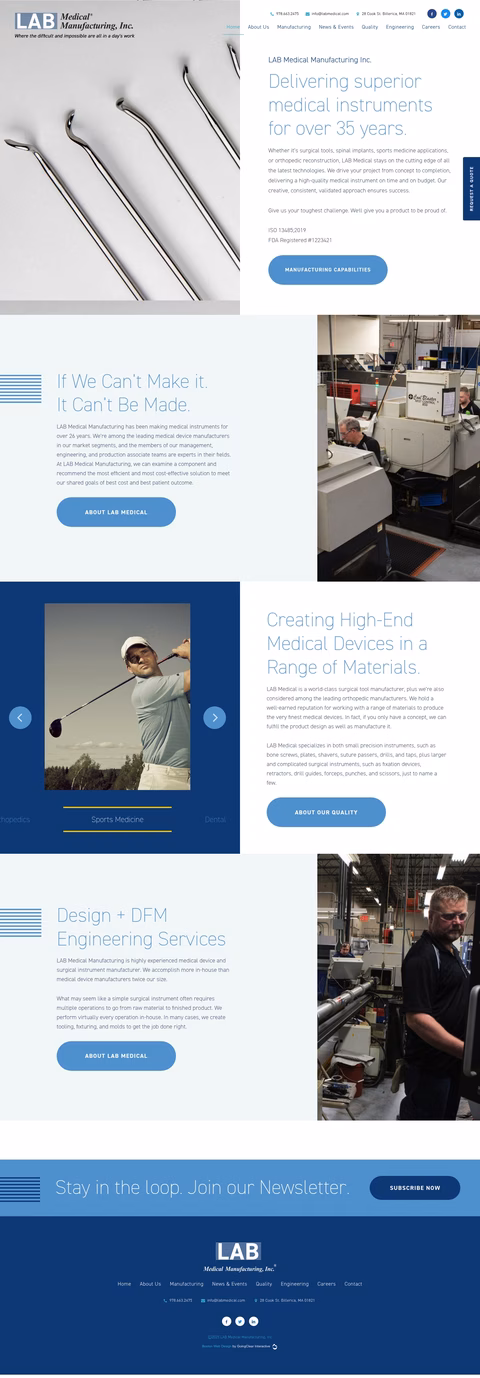Open Manufacturing in footer navigation

pos(187,1284)
